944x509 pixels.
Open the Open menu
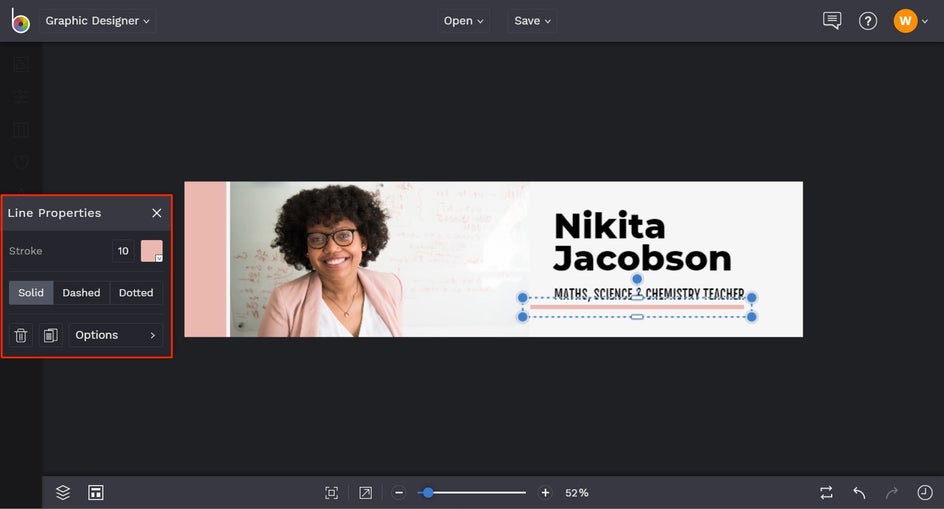[463, 21]
